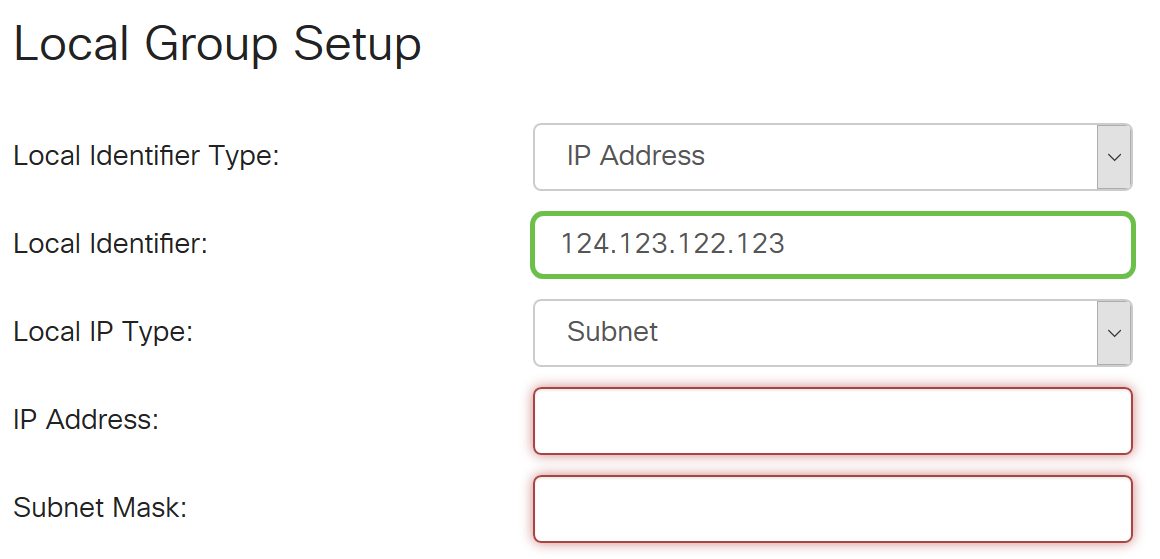Screen dimensions: 1160x559
Task: Select the 'Subnet' value shown in dropdown
Action: point(612,332)
